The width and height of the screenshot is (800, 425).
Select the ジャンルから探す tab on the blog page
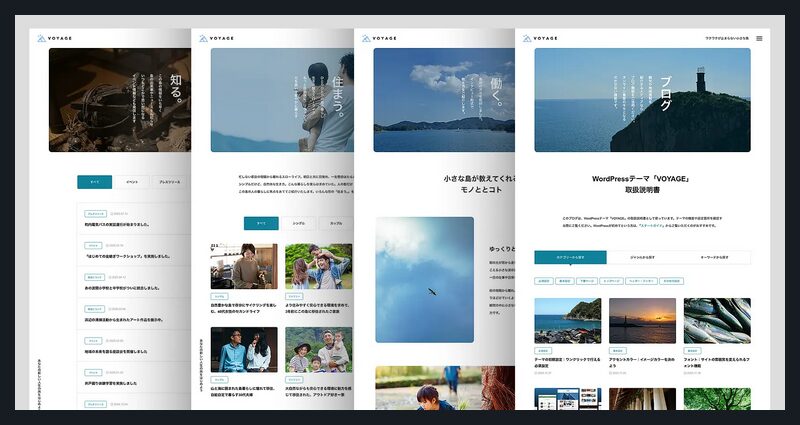tap(642, 257)
